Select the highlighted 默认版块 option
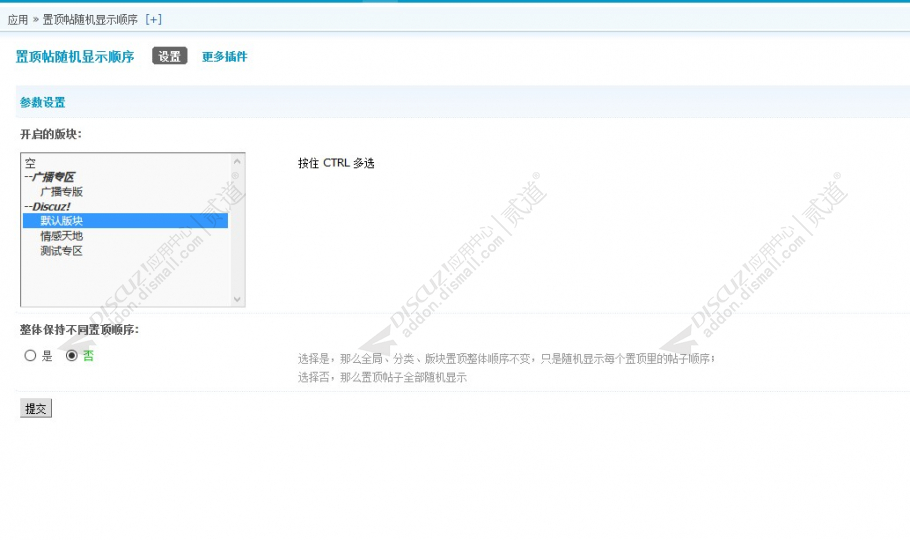 click(125, 221)
